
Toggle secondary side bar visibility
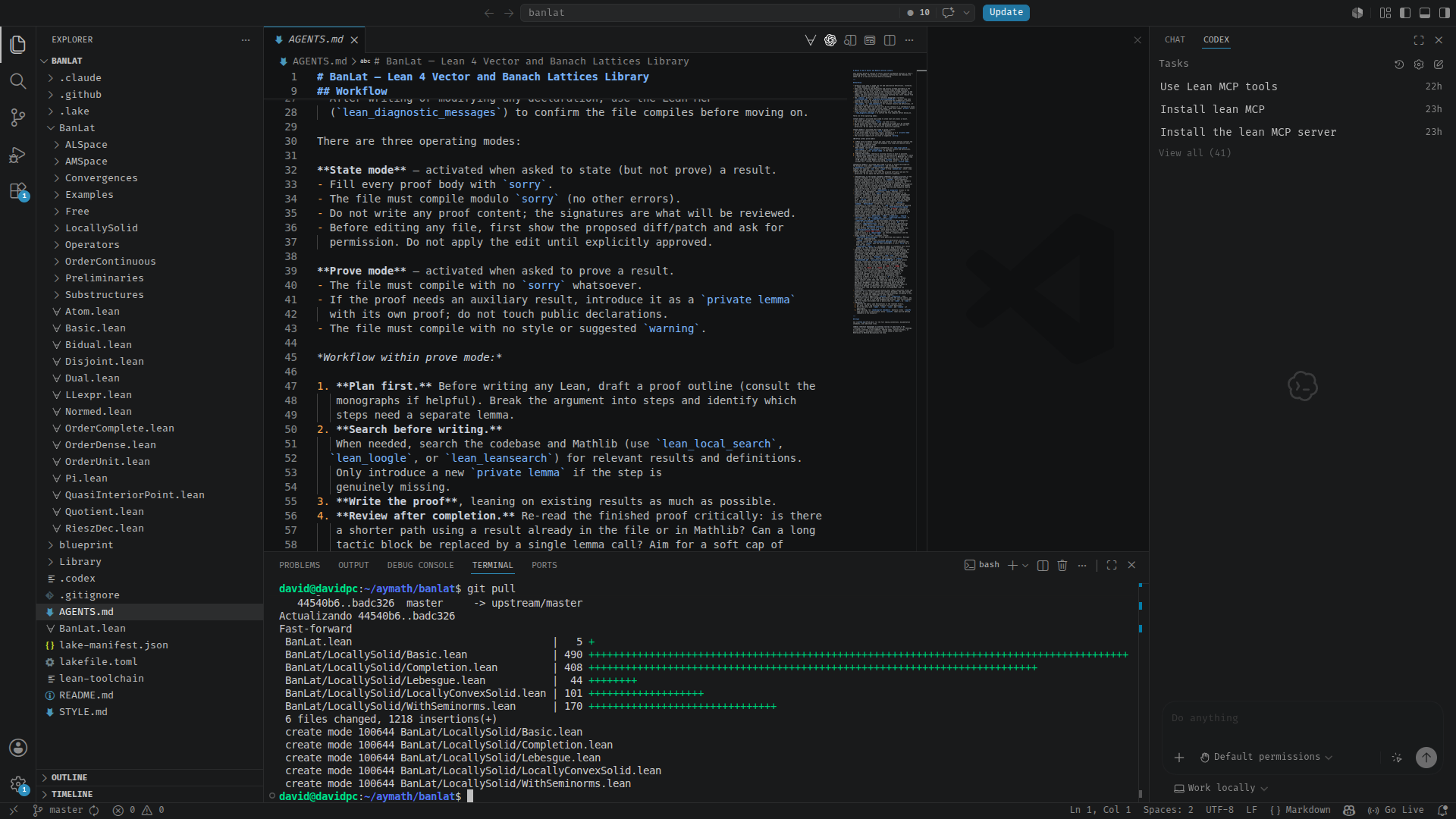(x=1445, y=13)
